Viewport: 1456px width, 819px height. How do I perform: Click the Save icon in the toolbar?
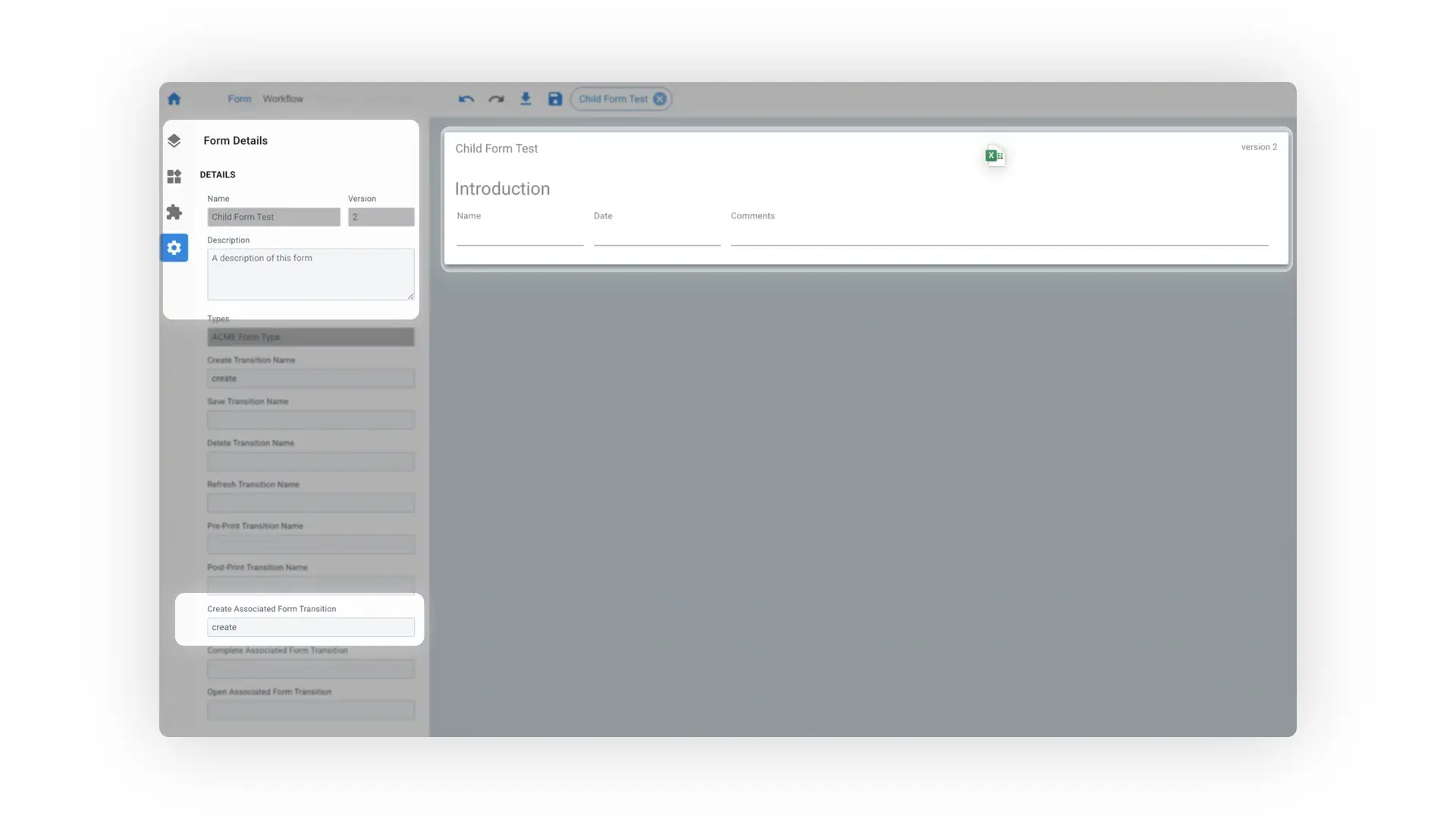(554, 99)
